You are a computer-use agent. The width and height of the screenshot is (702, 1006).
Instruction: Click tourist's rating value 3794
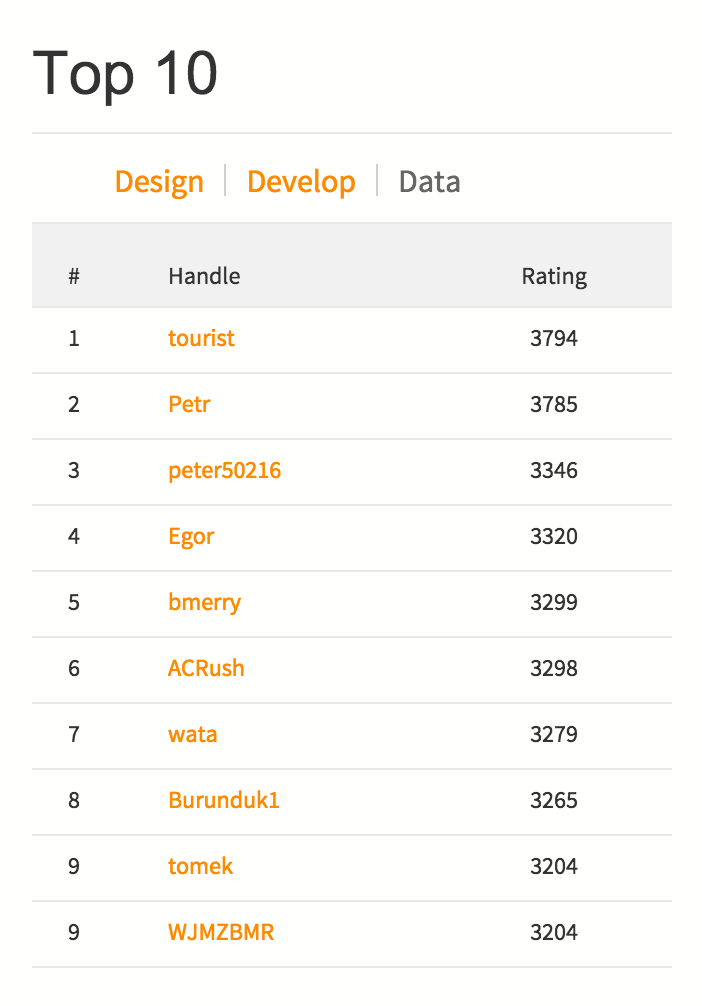554,338
